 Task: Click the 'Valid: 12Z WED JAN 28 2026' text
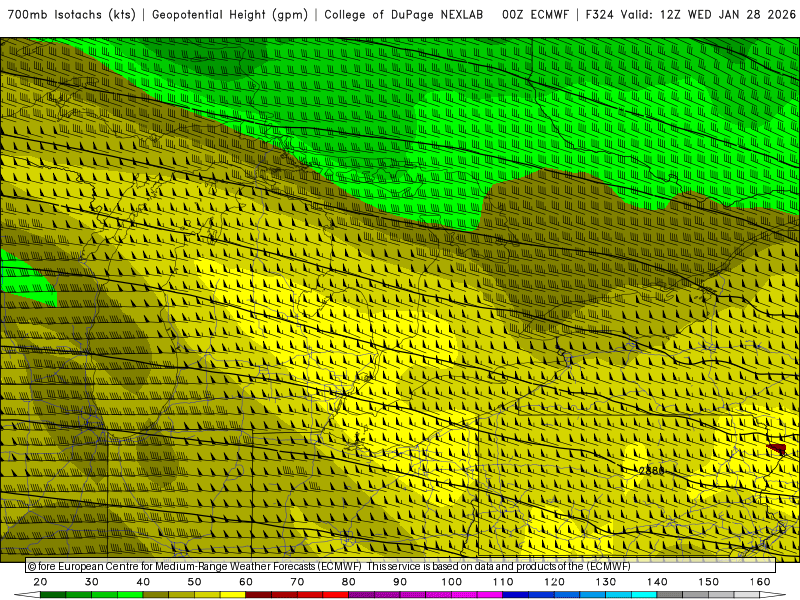pyautogui.click(x=708, y=15)
